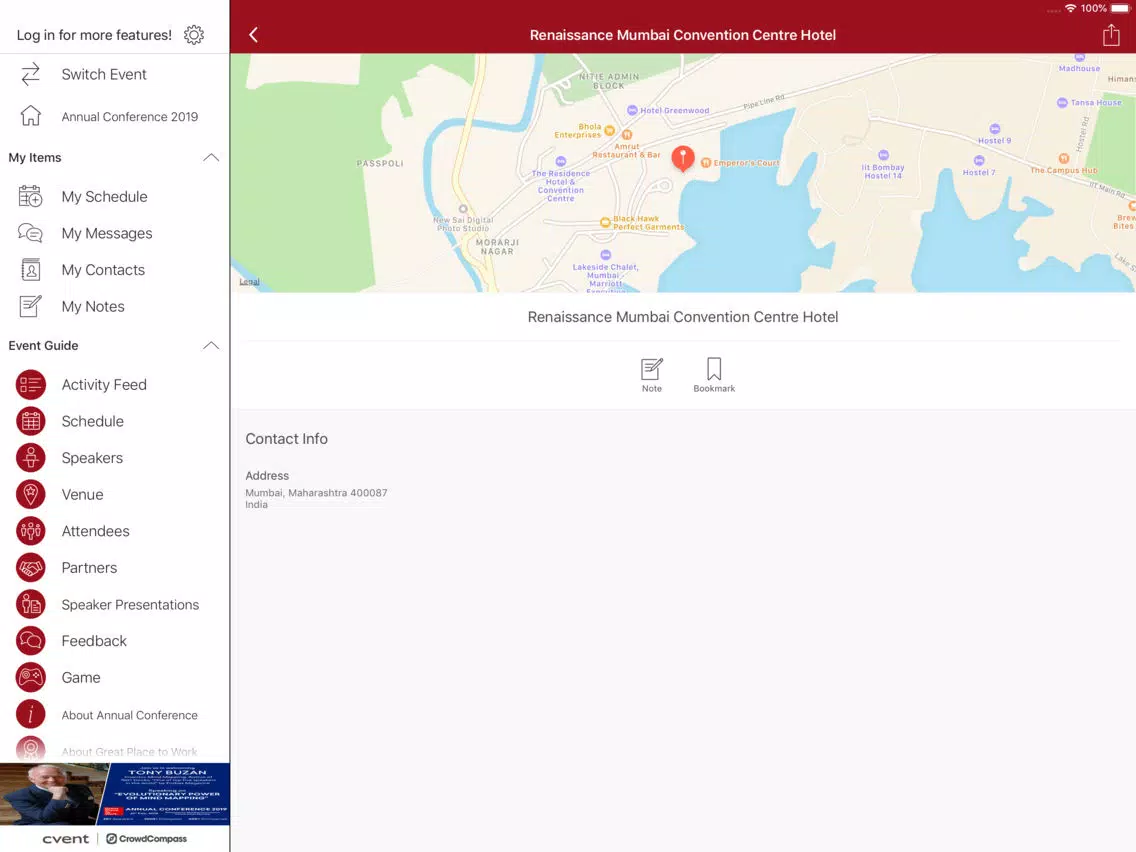Add a Note for this venue
This screenshot has height=852, width=1136.
(x=651, y=375)
